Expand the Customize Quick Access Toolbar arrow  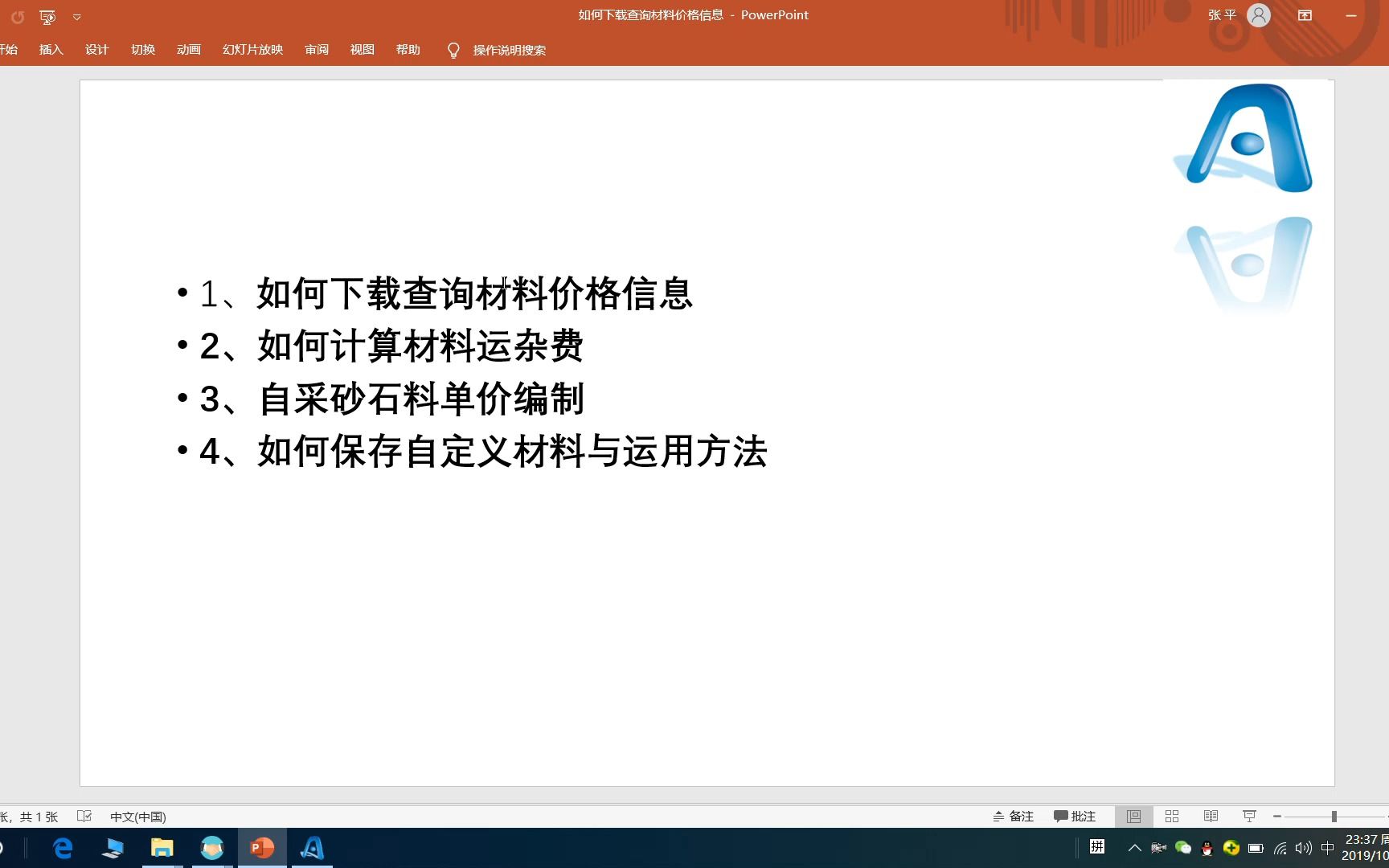[x=77, y=16]
